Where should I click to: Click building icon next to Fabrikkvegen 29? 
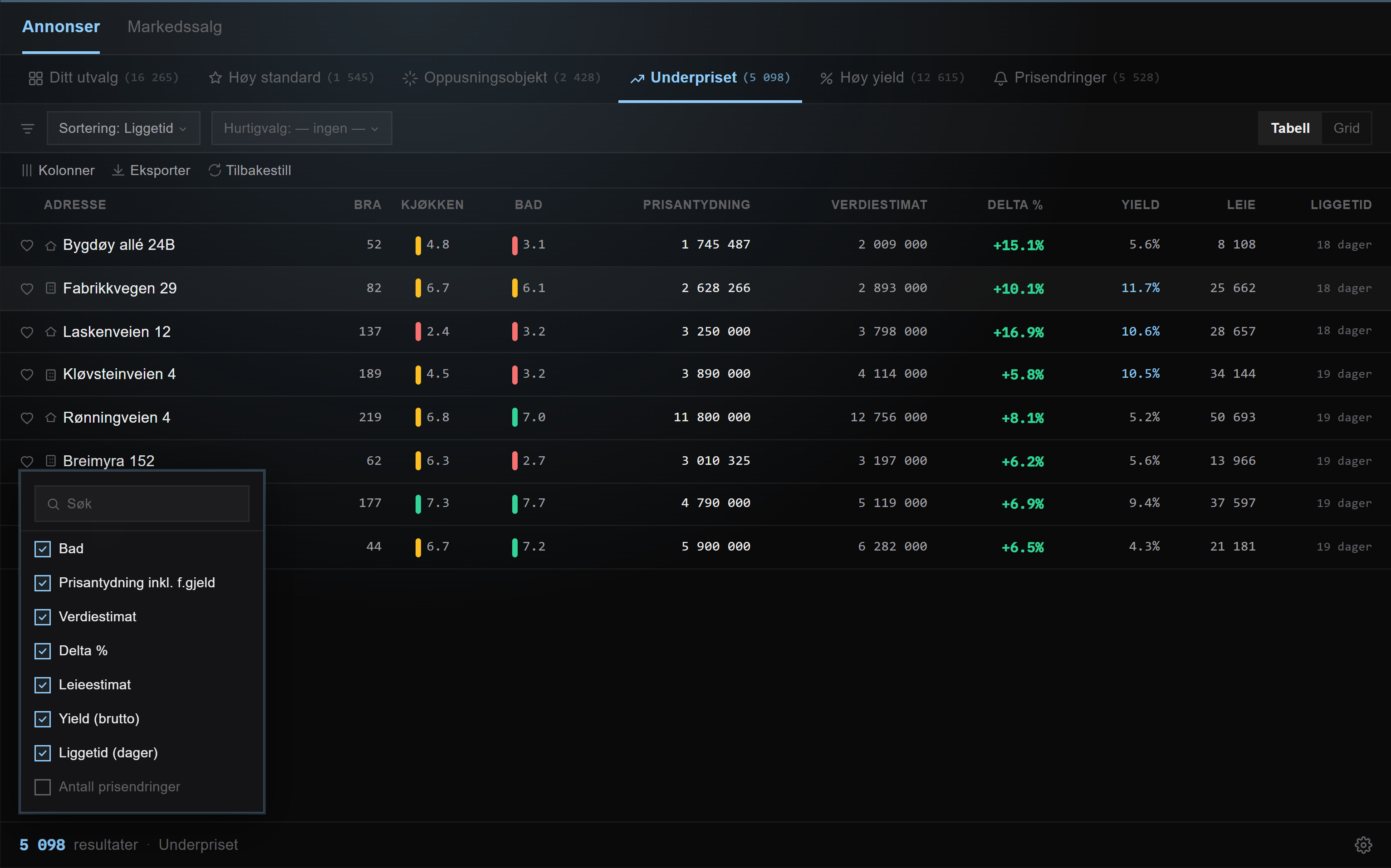tap(50, 288)
